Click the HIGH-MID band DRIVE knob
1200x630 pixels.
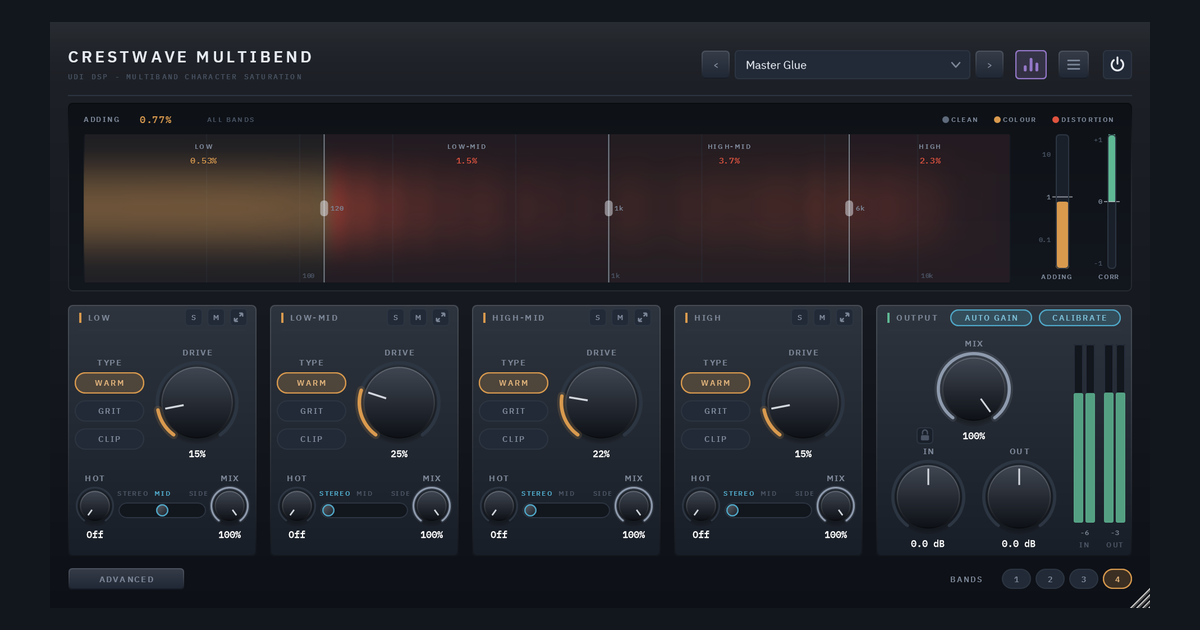[601, 402]
